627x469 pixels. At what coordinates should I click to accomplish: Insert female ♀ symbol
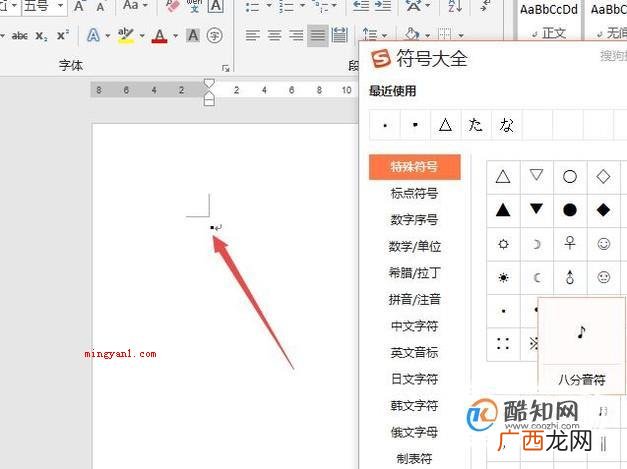570,243
